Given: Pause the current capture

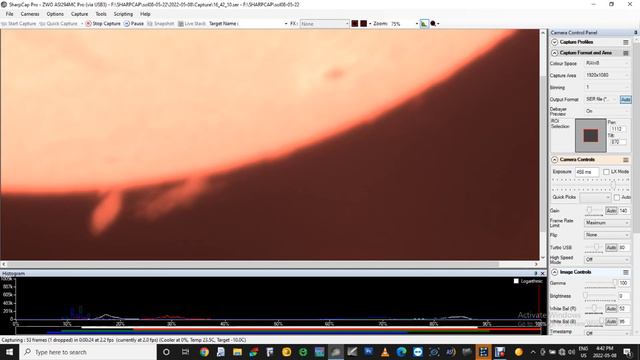Looking at the screenshot, I should coord(134,24).
